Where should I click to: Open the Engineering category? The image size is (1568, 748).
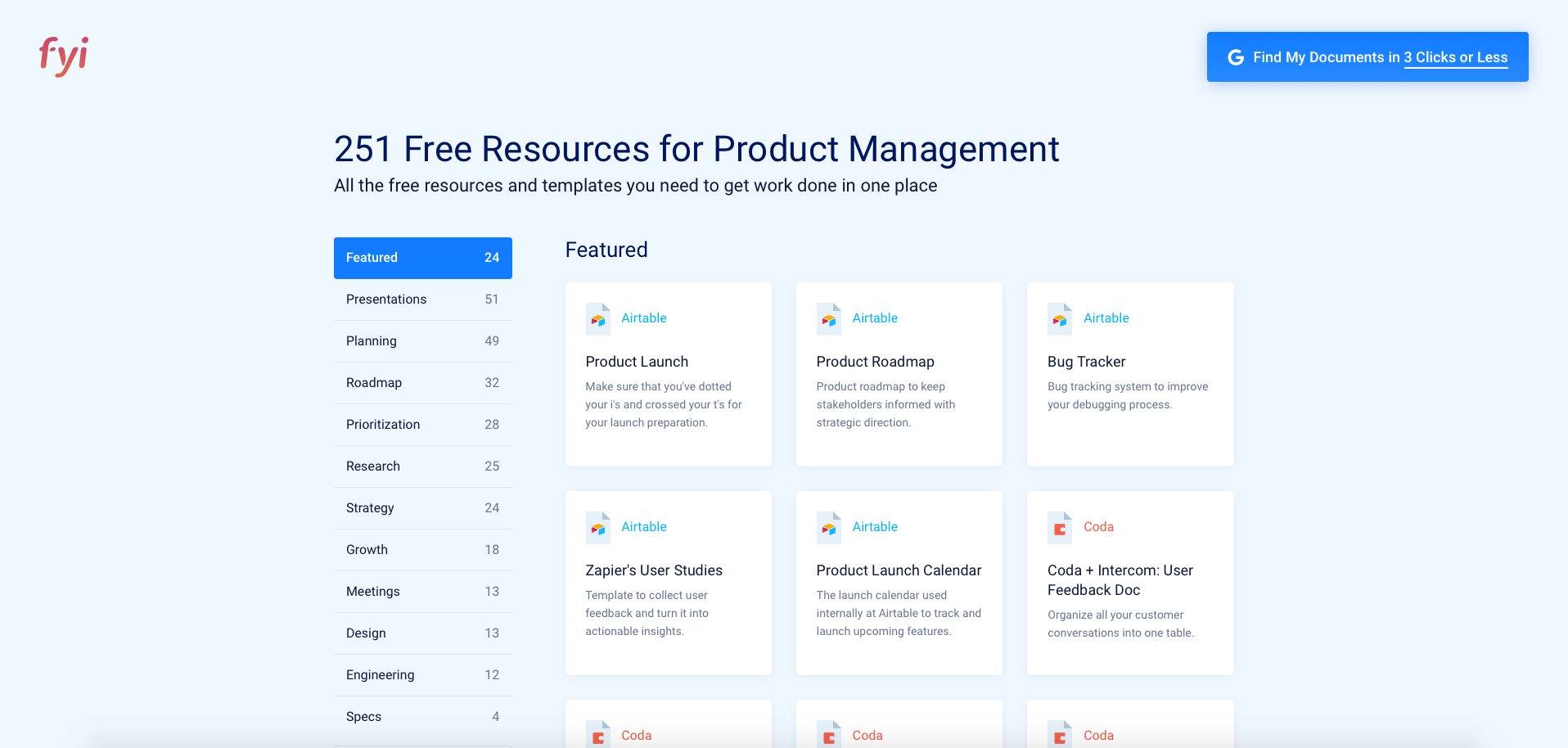(x=423, y=675)
